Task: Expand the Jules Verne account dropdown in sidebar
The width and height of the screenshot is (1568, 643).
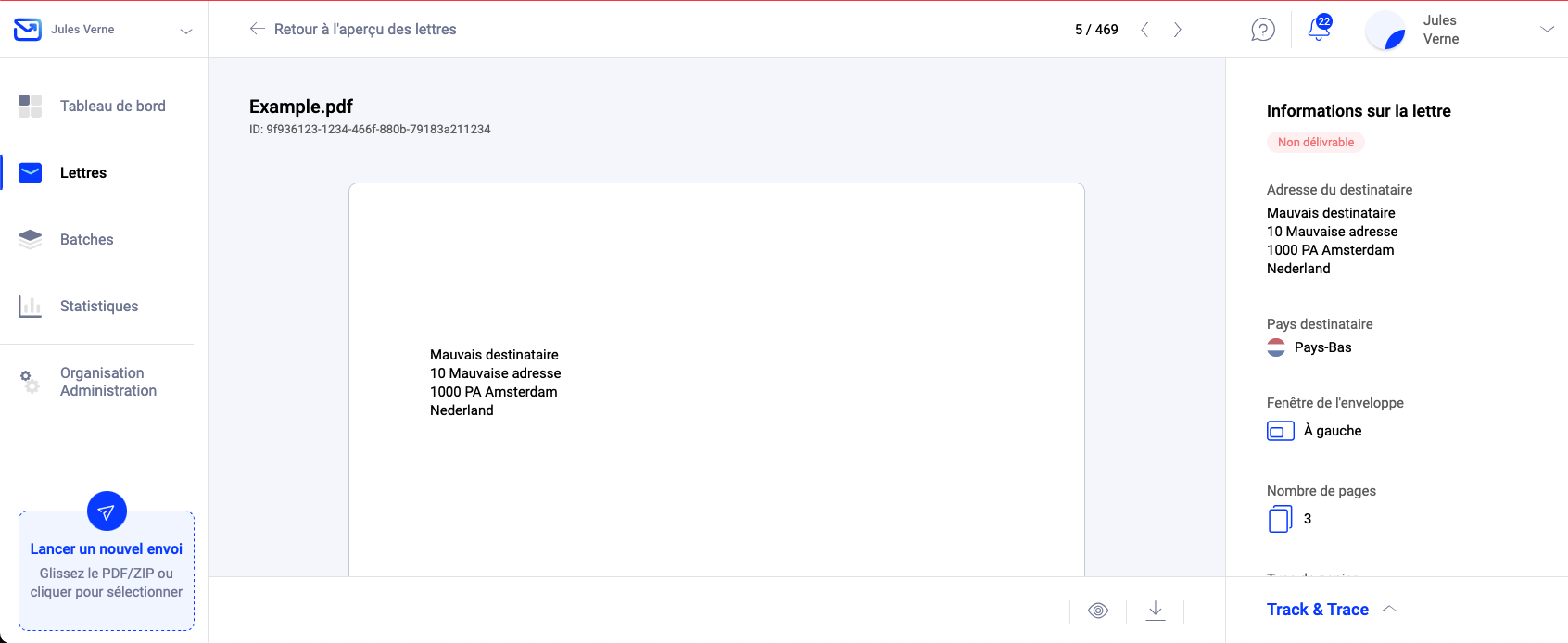Action: click(185, 31)
